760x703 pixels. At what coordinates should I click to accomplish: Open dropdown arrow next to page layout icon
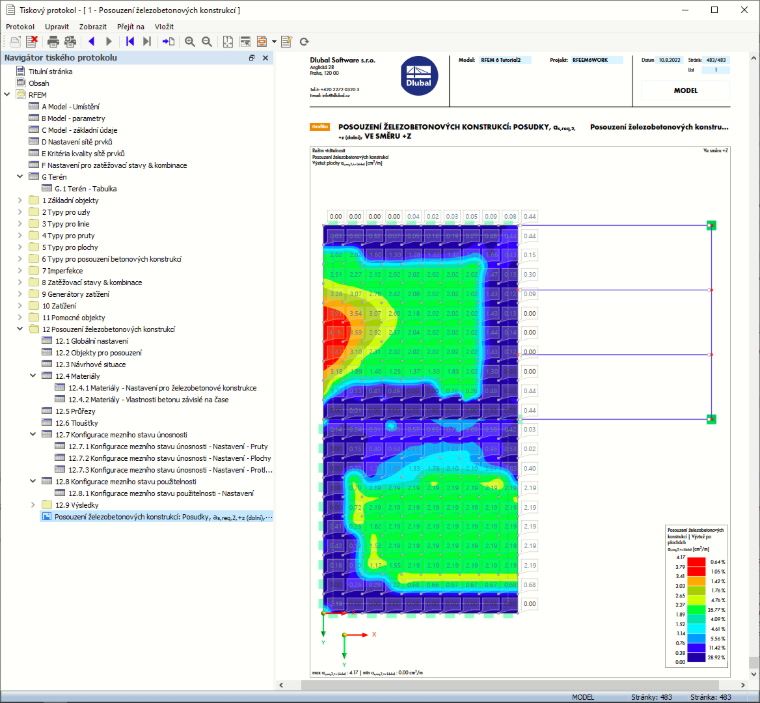pyautogui.click(x=274, y=42)
